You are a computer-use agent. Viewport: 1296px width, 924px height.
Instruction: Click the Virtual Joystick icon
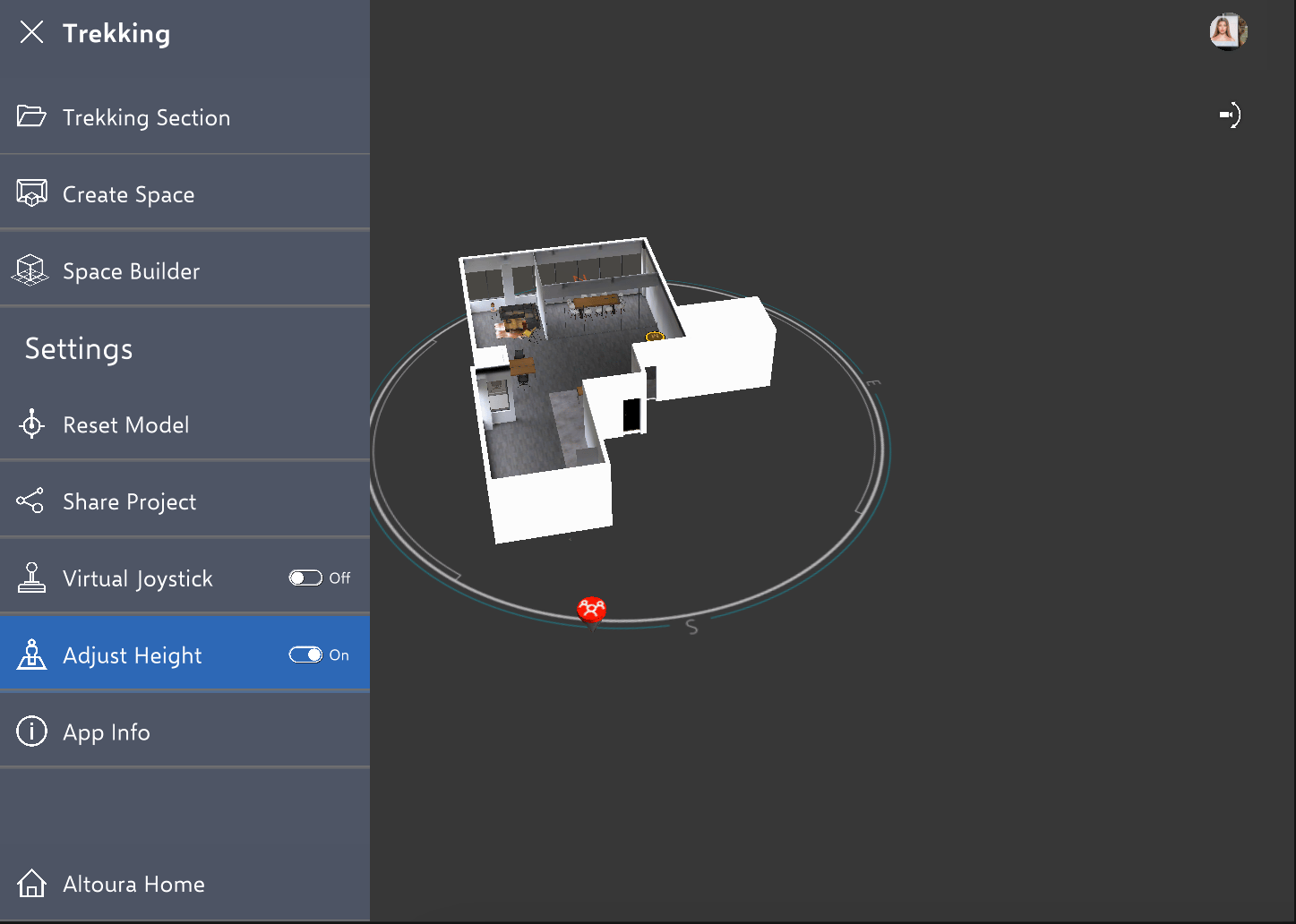pyautogui.click(x=31, y=577)
